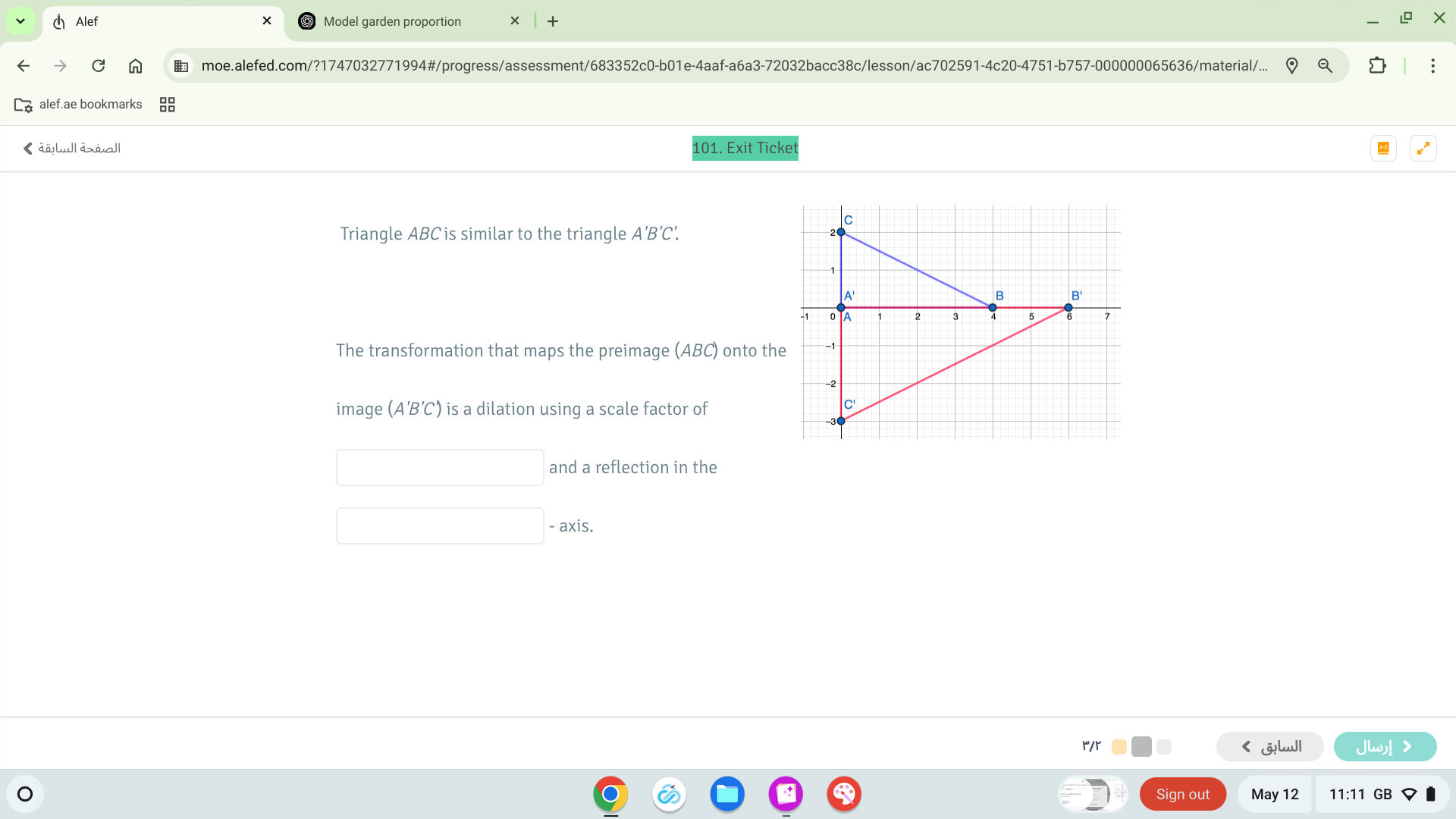Viewport: 1456px width, 819px height.
Task: Open Chrome's three-dot menu
Action: pyautogui.click(x=1432, y=66)
